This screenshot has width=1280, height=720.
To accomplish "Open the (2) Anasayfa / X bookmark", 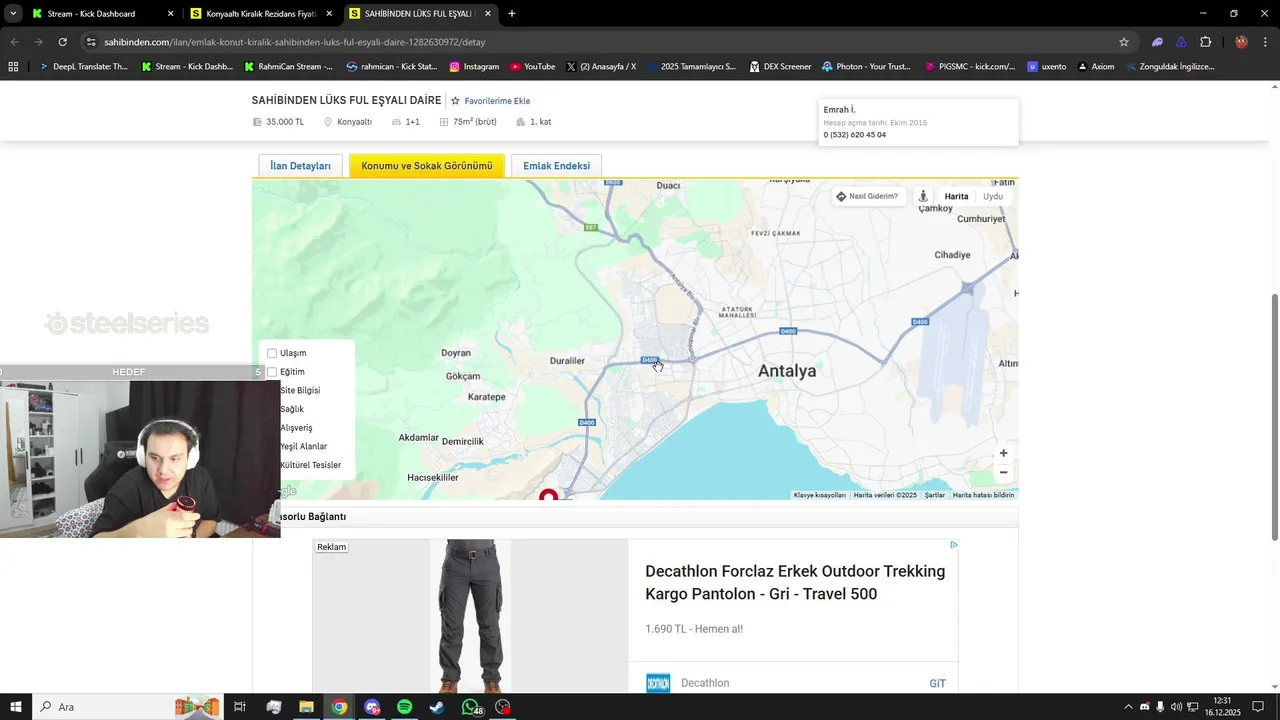I will pyautogui.click(x=601, y=67).
